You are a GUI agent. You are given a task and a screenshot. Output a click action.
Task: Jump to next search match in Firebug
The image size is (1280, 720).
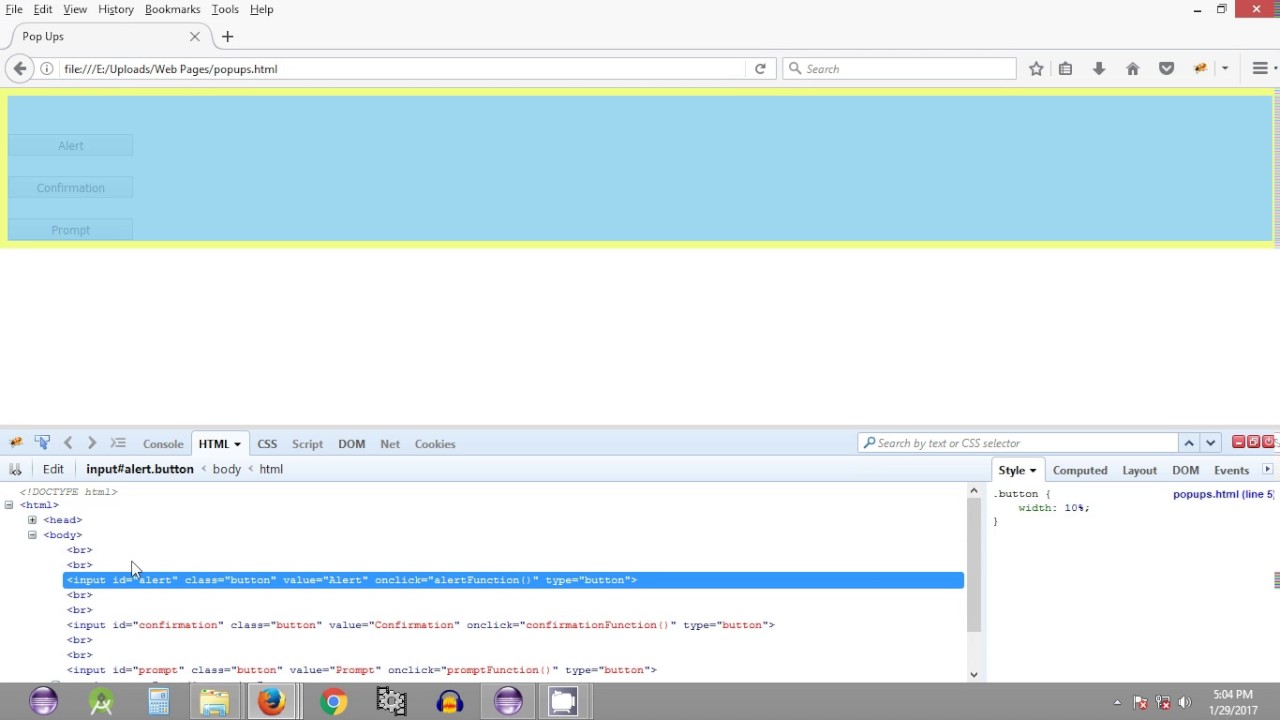tap(1210, 443)
